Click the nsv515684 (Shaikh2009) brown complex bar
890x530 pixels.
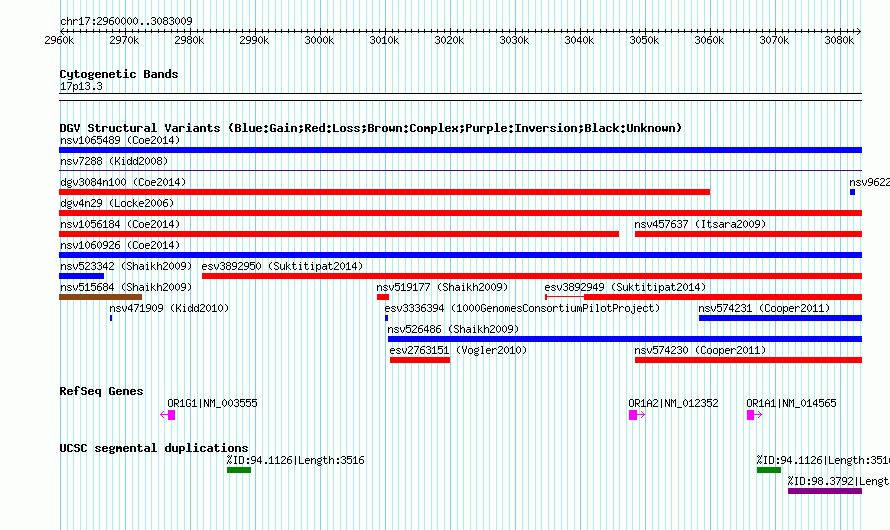[x=100, y=297]
